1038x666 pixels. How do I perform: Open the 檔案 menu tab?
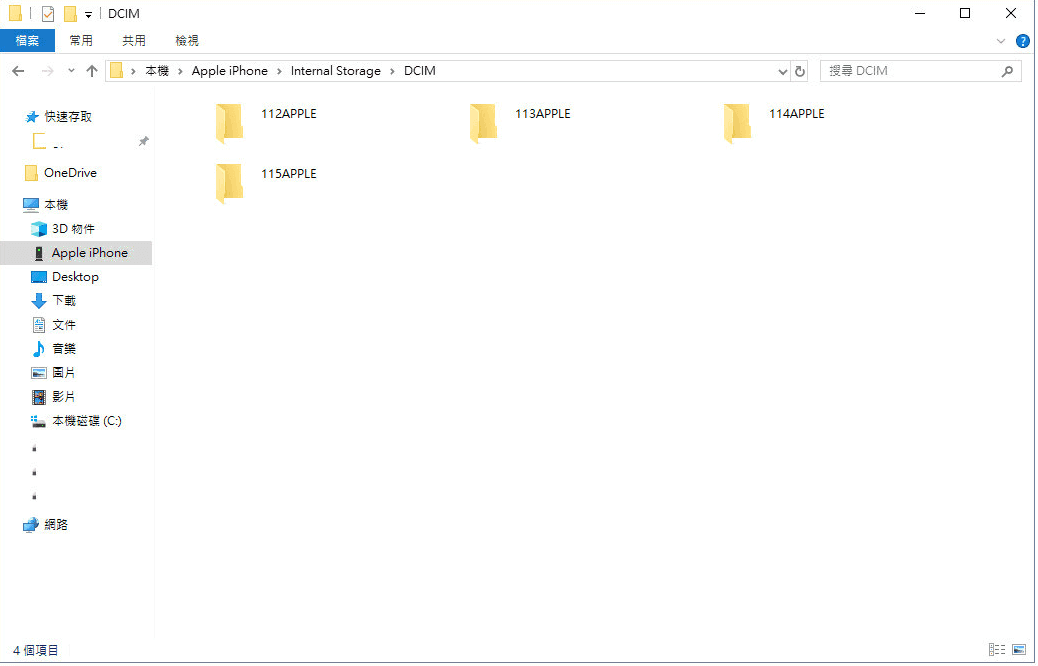point(27,41)
